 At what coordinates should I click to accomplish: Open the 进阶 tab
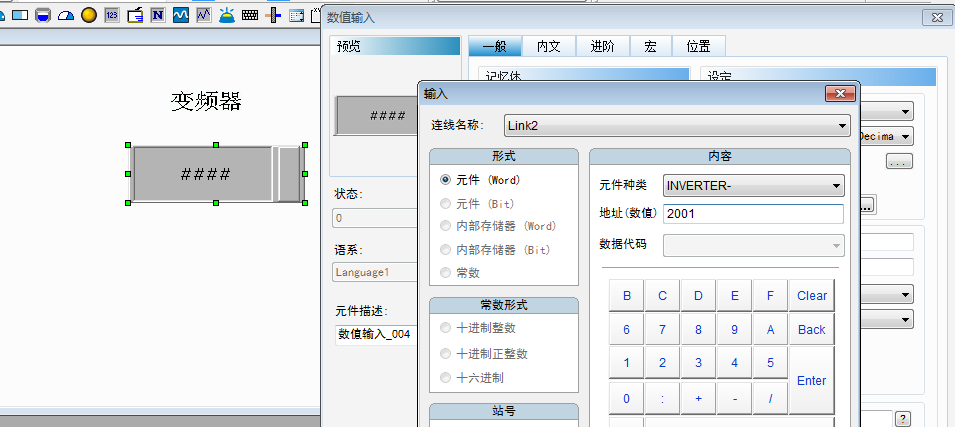pyautogui.click(x=602, y=46)
